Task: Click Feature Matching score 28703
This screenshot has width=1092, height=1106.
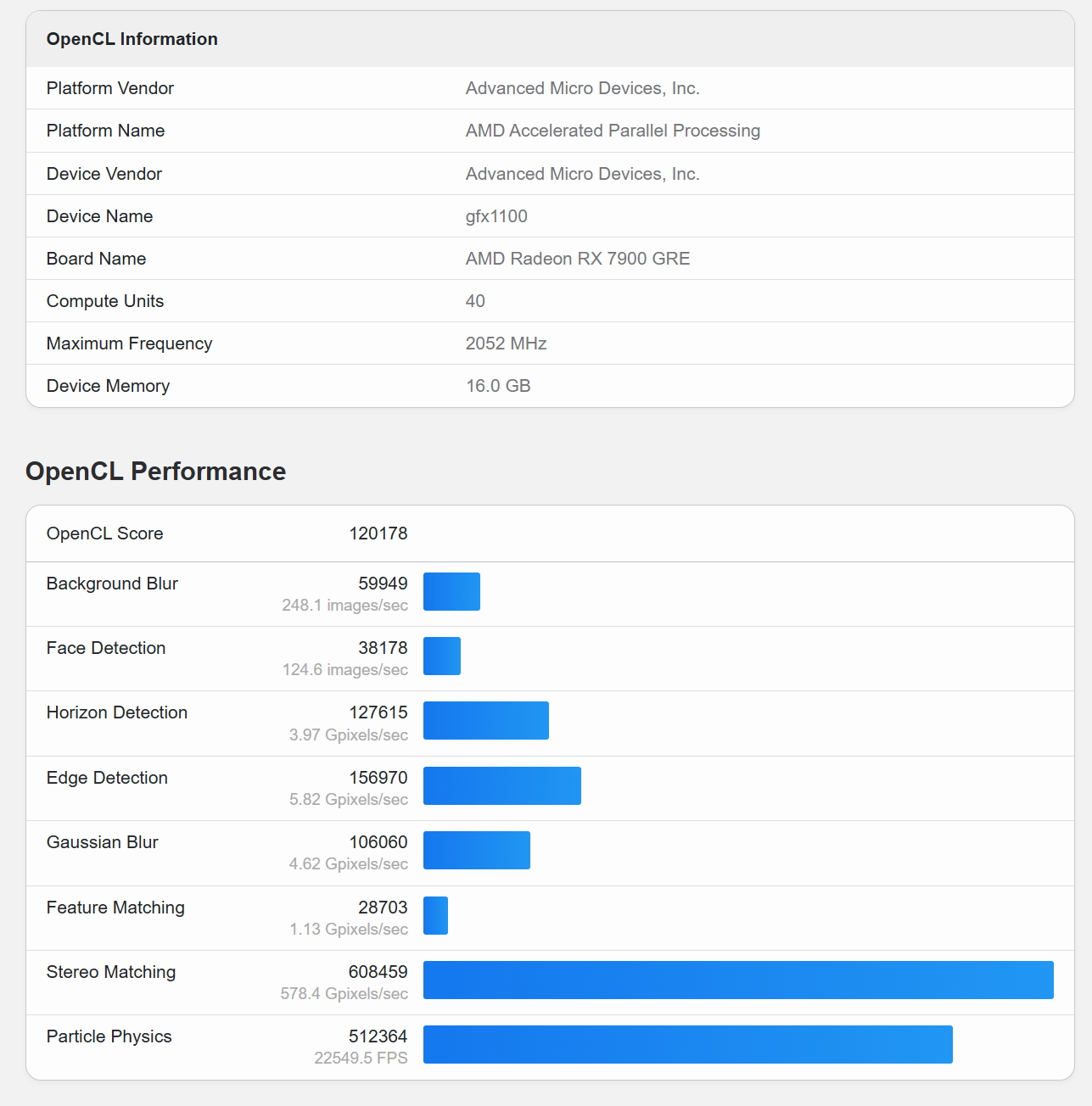Action: [383, 908]
